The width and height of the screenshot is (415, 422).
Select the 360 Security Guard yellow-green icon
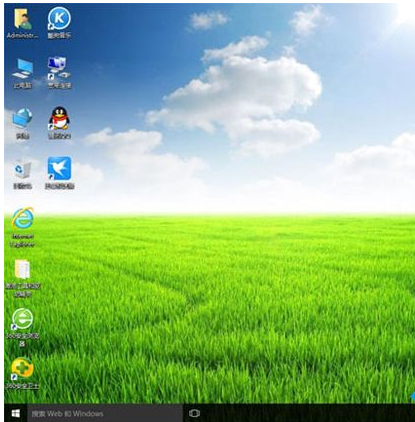pos(22,369)
